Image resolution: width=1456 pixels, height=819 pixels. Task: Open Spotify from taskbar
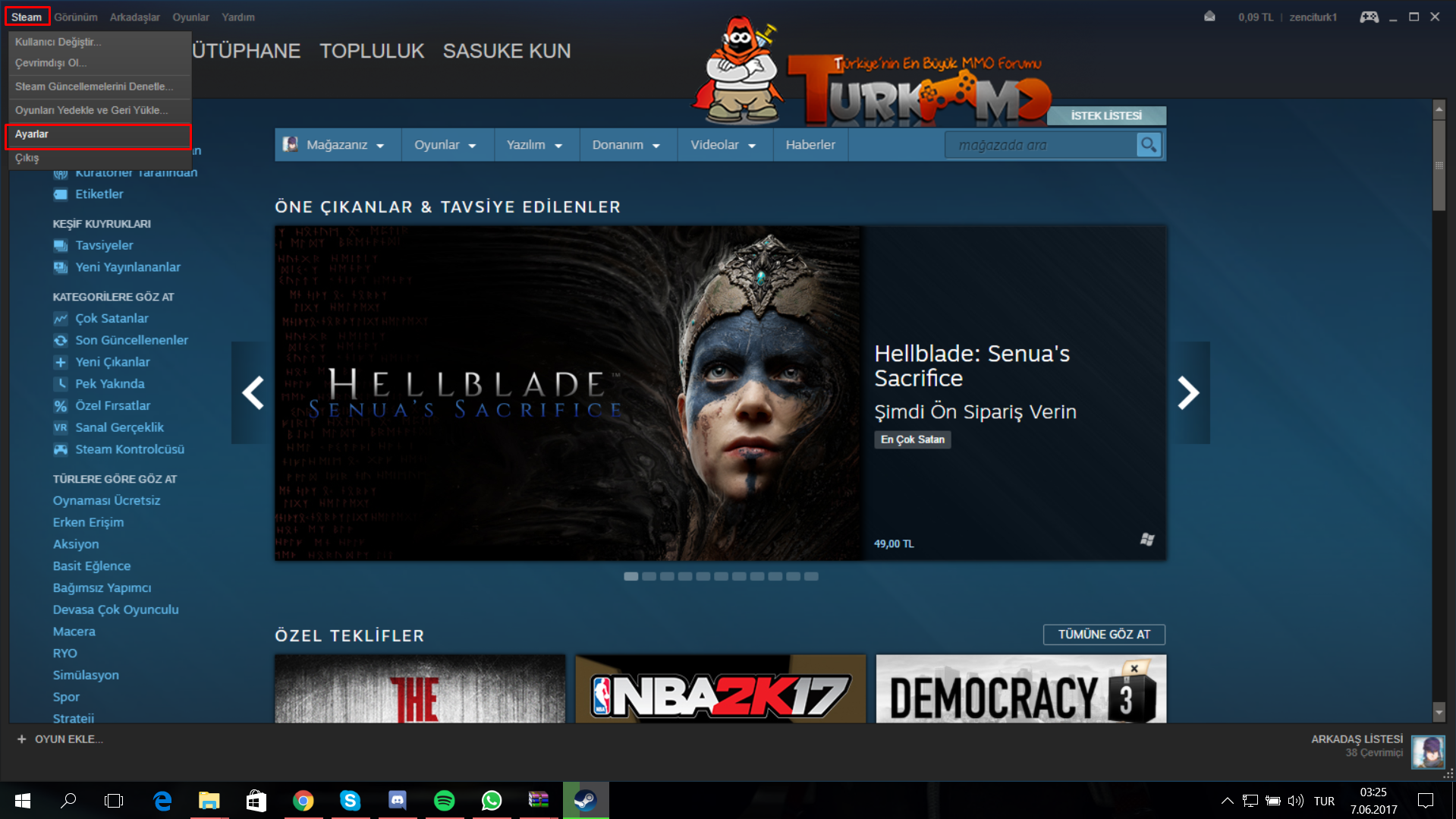444,801
